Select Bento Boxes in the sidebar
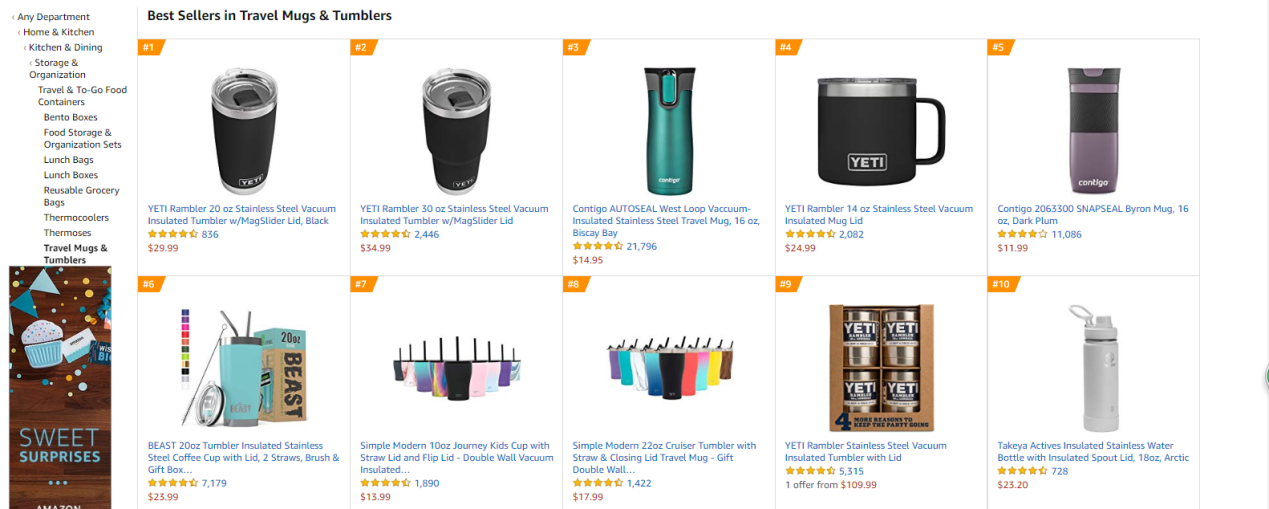The image size is (1269, 509). (x=70, y=117)
